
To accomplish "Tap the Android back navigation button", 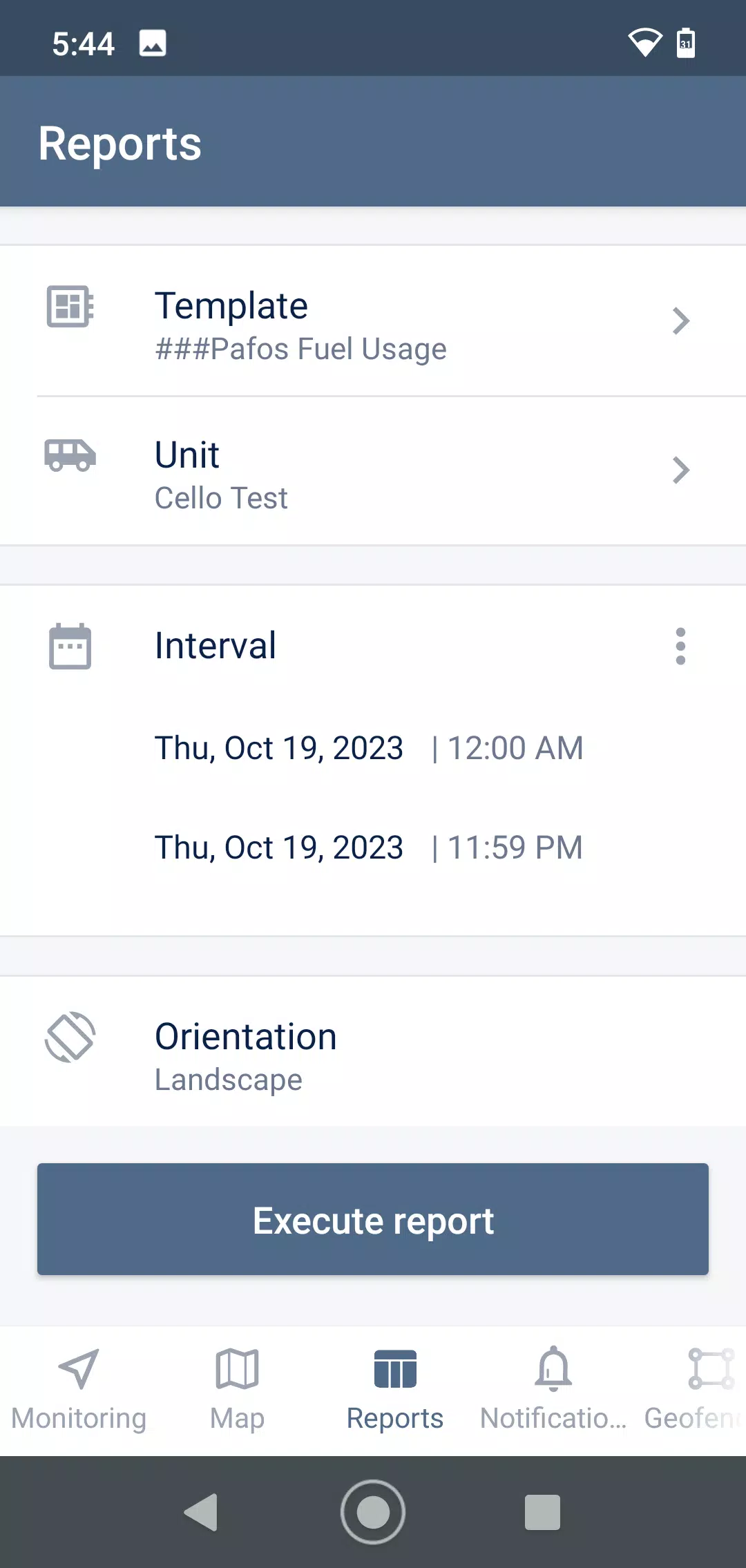I will click(x=201, y=1512).
